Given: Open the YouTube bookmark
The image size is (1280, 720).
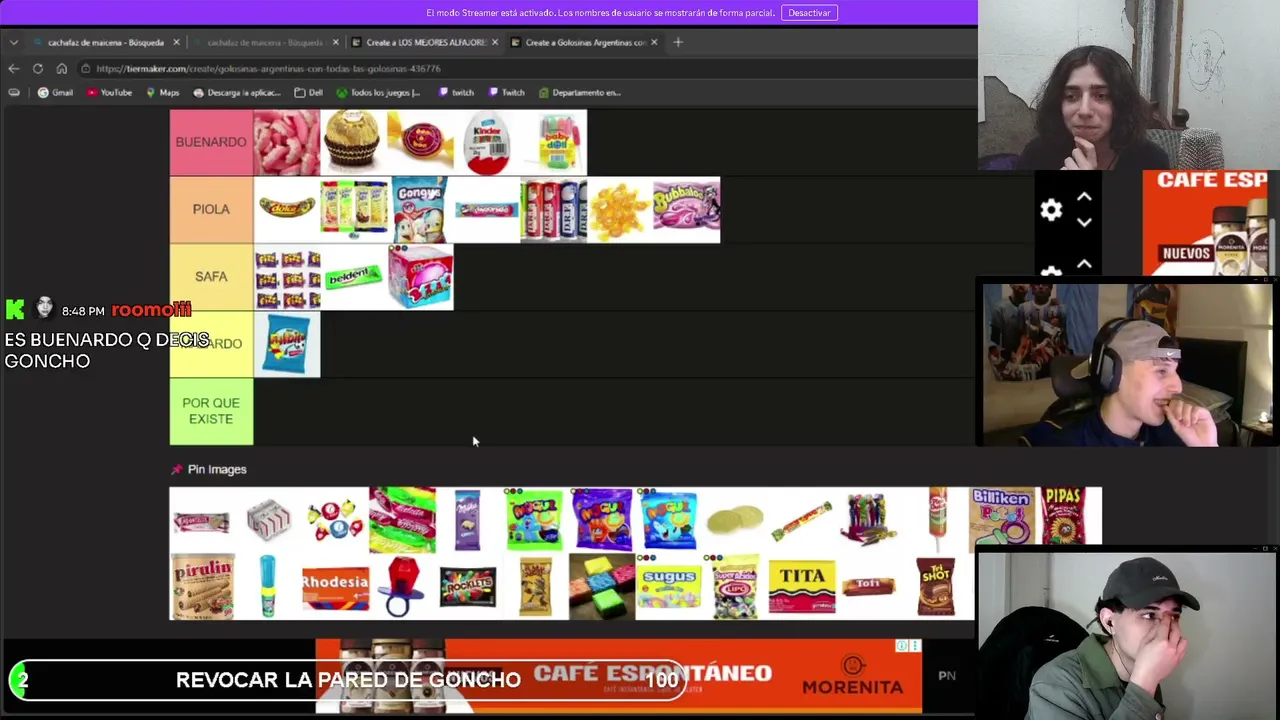Looking at the screenshot, I should pos(109,92).
